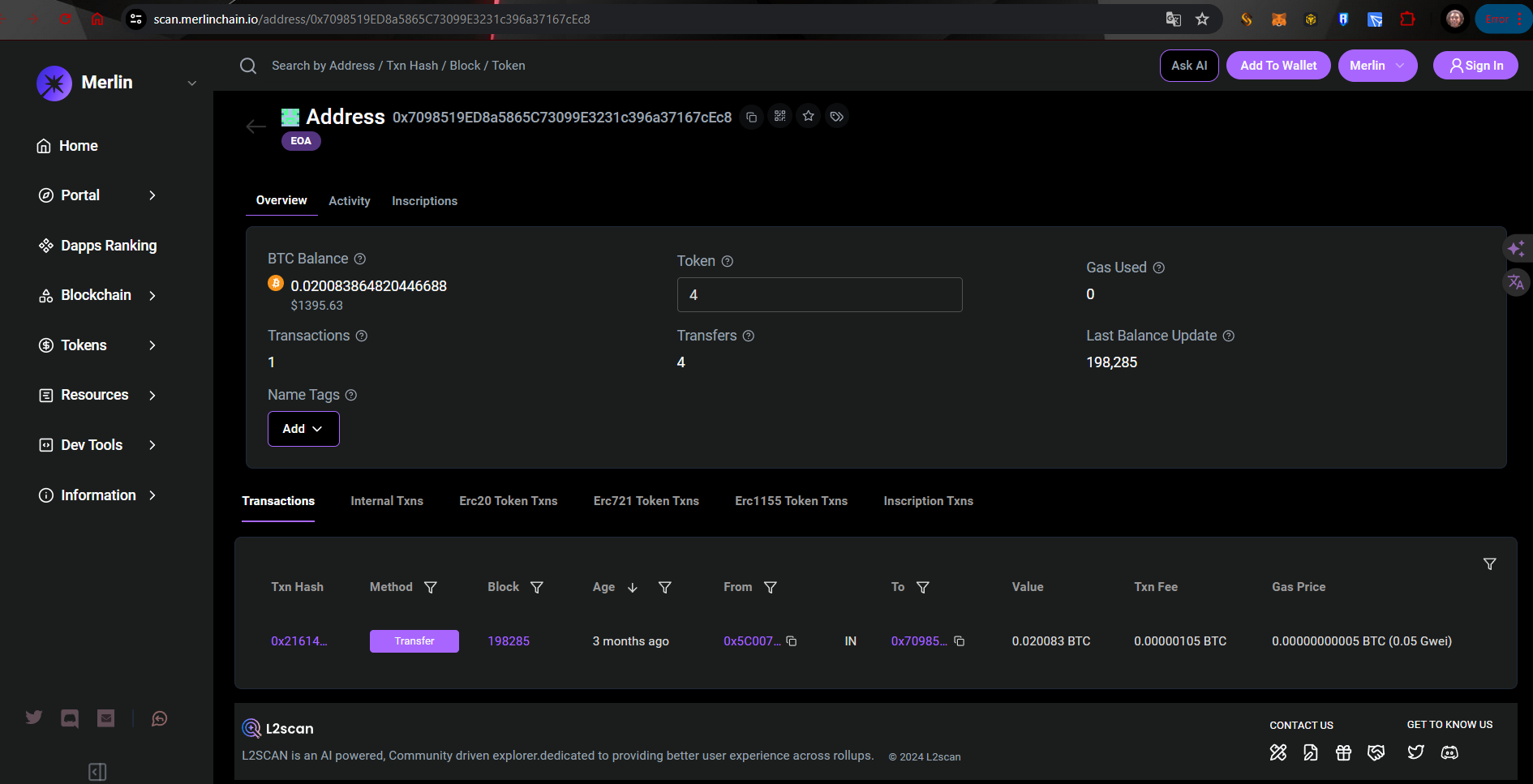Switch to the Activity tab
This screenshot has width=1533, height=784.
(350, 201)
